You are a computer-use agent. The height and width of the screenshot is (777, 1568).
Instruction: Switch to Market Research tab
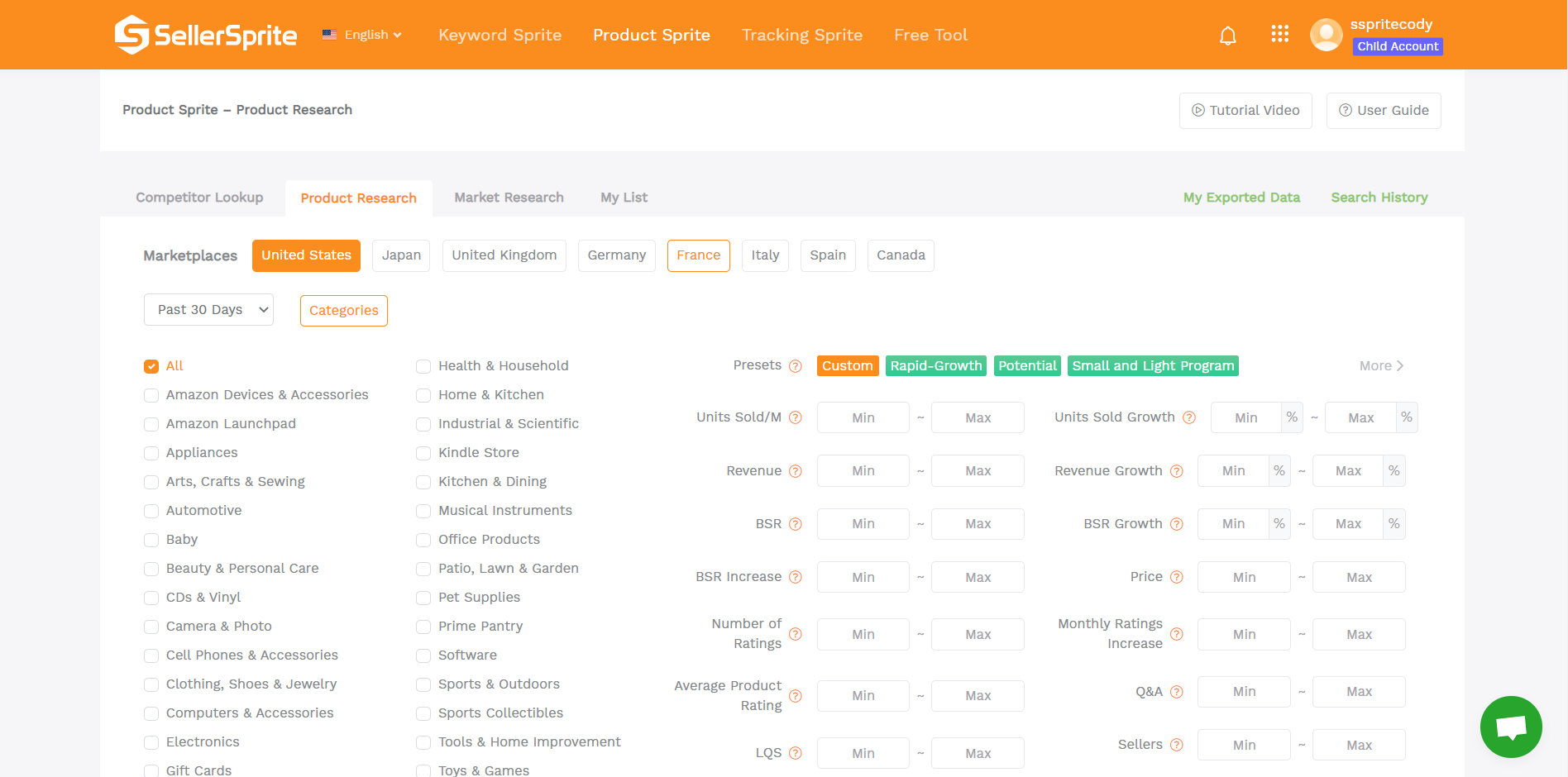click(x=509, y=198)
